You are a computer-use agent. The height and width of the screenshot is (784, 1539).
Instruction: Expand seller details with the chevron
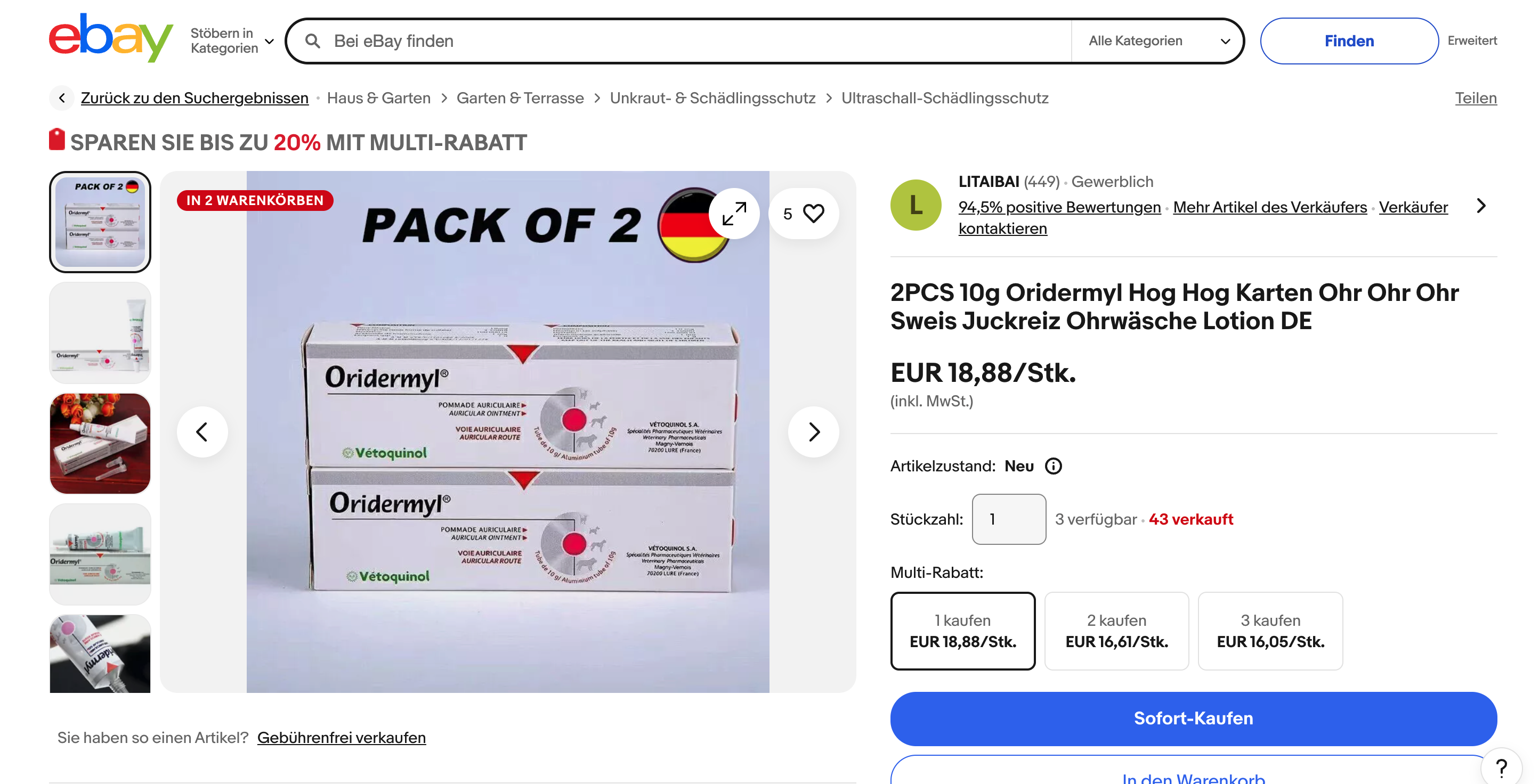pos(1481,206)
